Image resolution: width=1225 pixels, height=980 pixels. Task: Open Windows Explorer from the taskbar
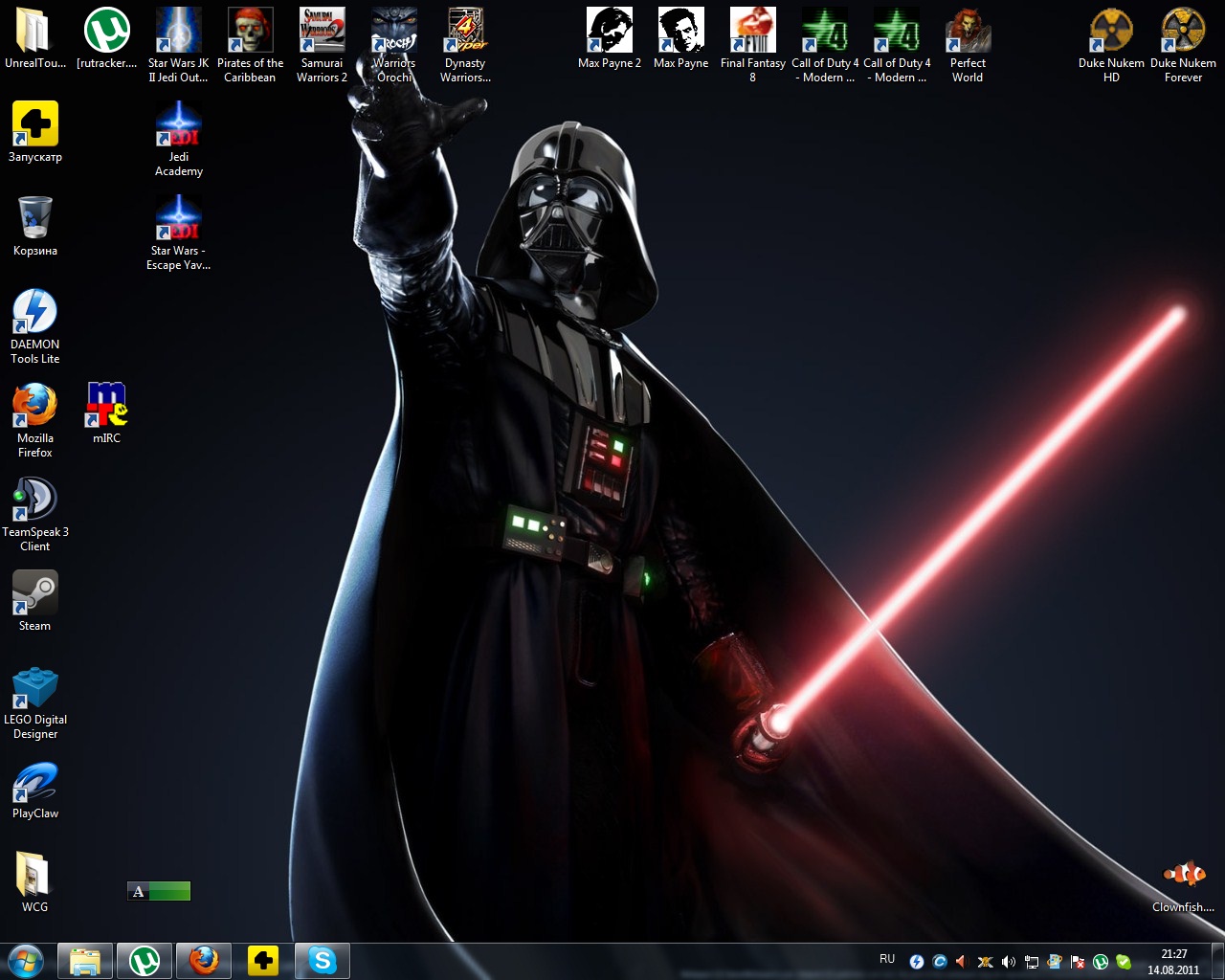pyautogui.click(x=85, y=961)
